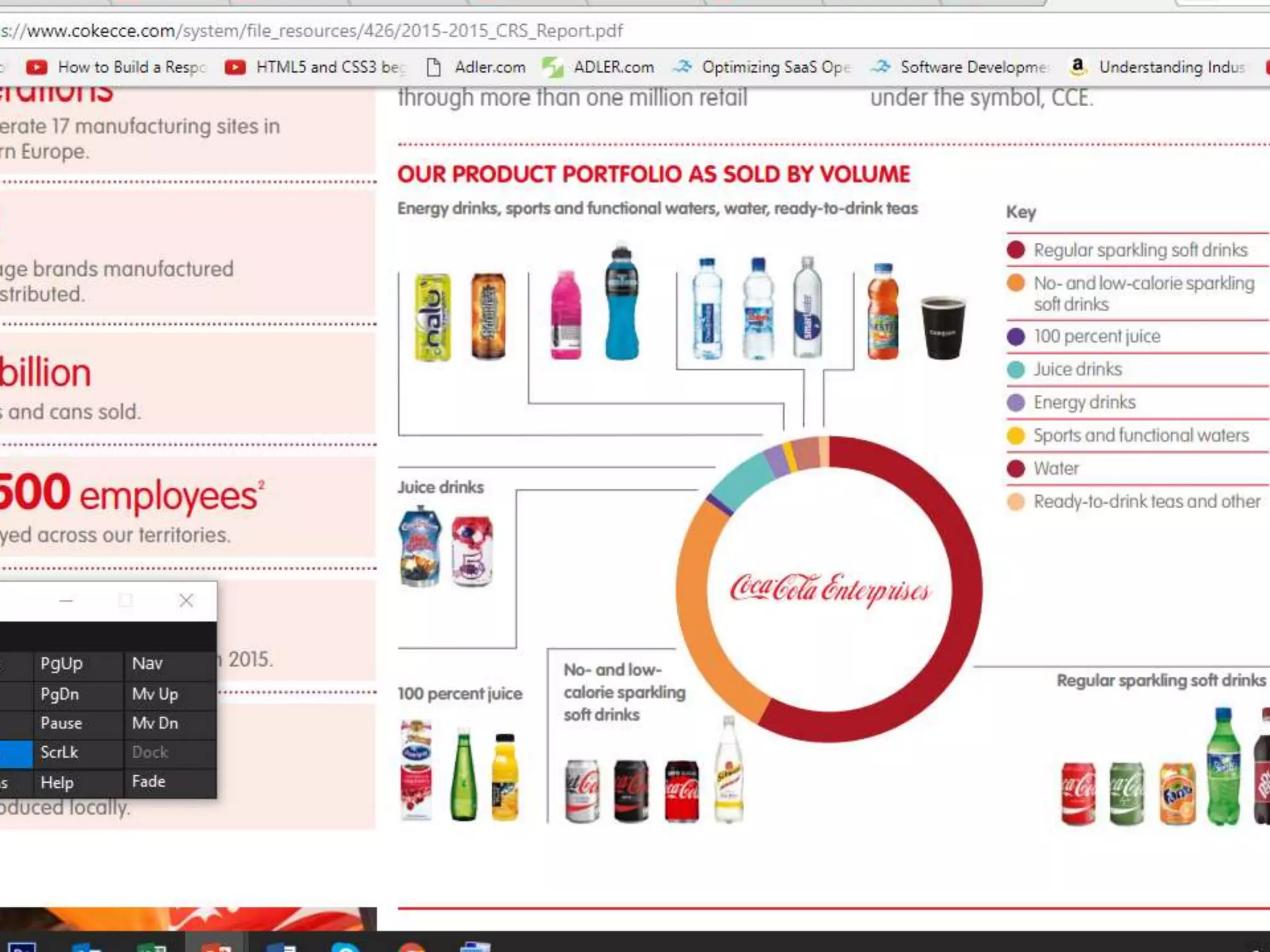
Task: Open the Amazon 'Understanding Indus' bookmark
Action: coord(1160,67)
